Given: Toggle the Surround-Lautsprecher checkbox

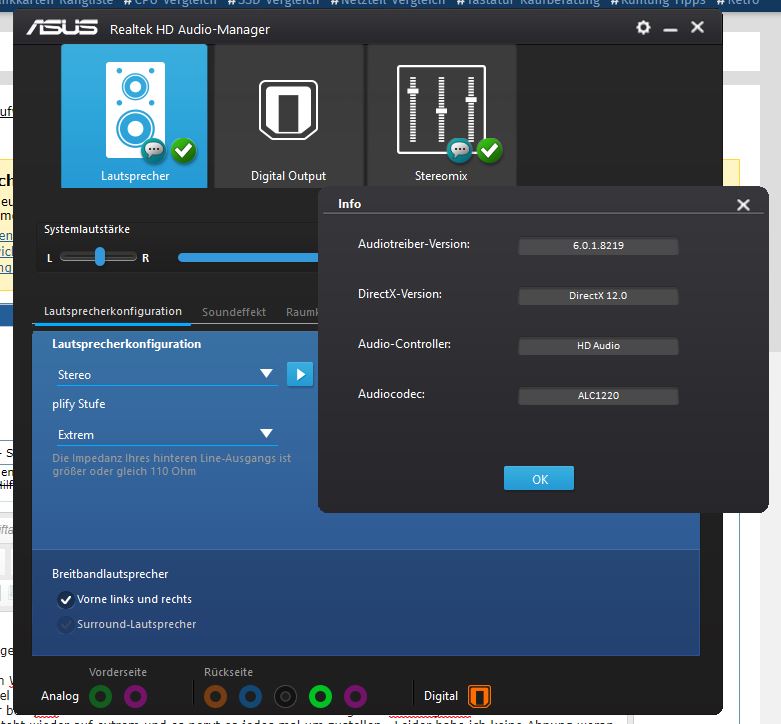Looking at the screenshot, I should (65, 625).
